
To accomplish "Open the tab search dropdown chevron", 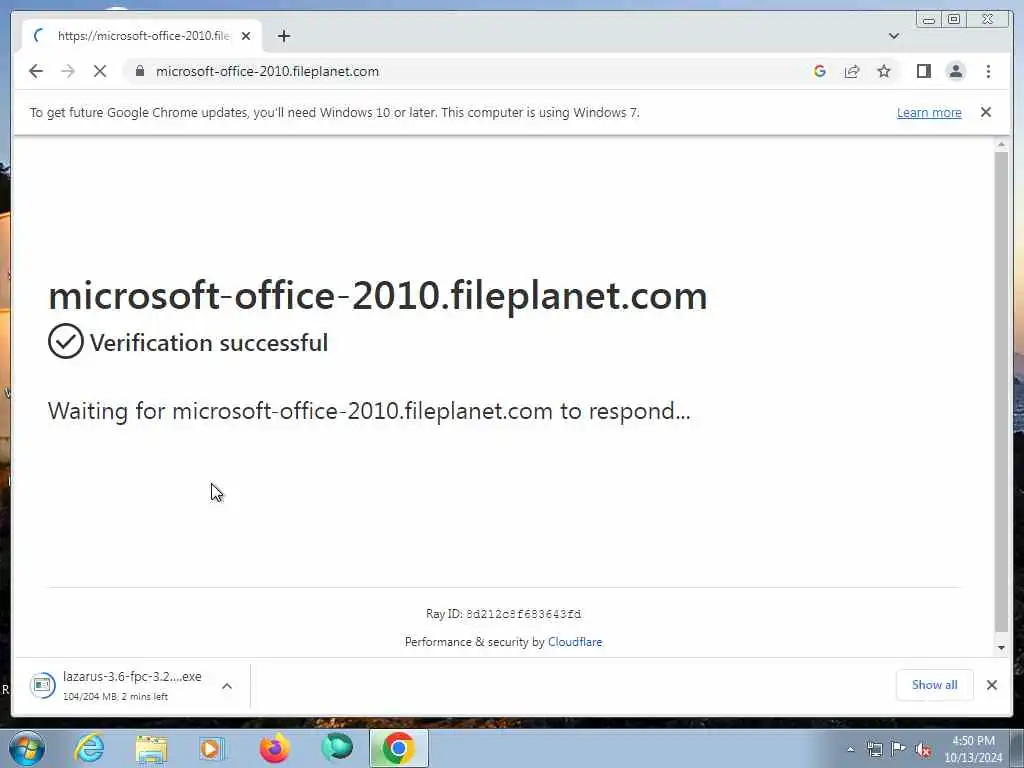I will [x=894, y=36].
